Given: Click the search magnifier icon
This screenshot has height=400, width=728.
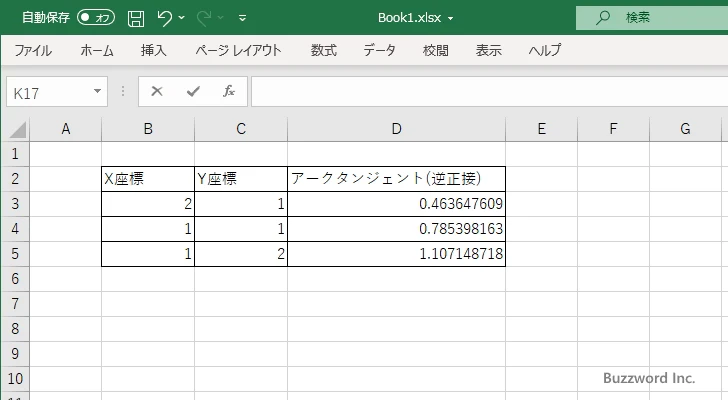Looking at the screenshot, I should pyautogui.click(x=603, y=18).
